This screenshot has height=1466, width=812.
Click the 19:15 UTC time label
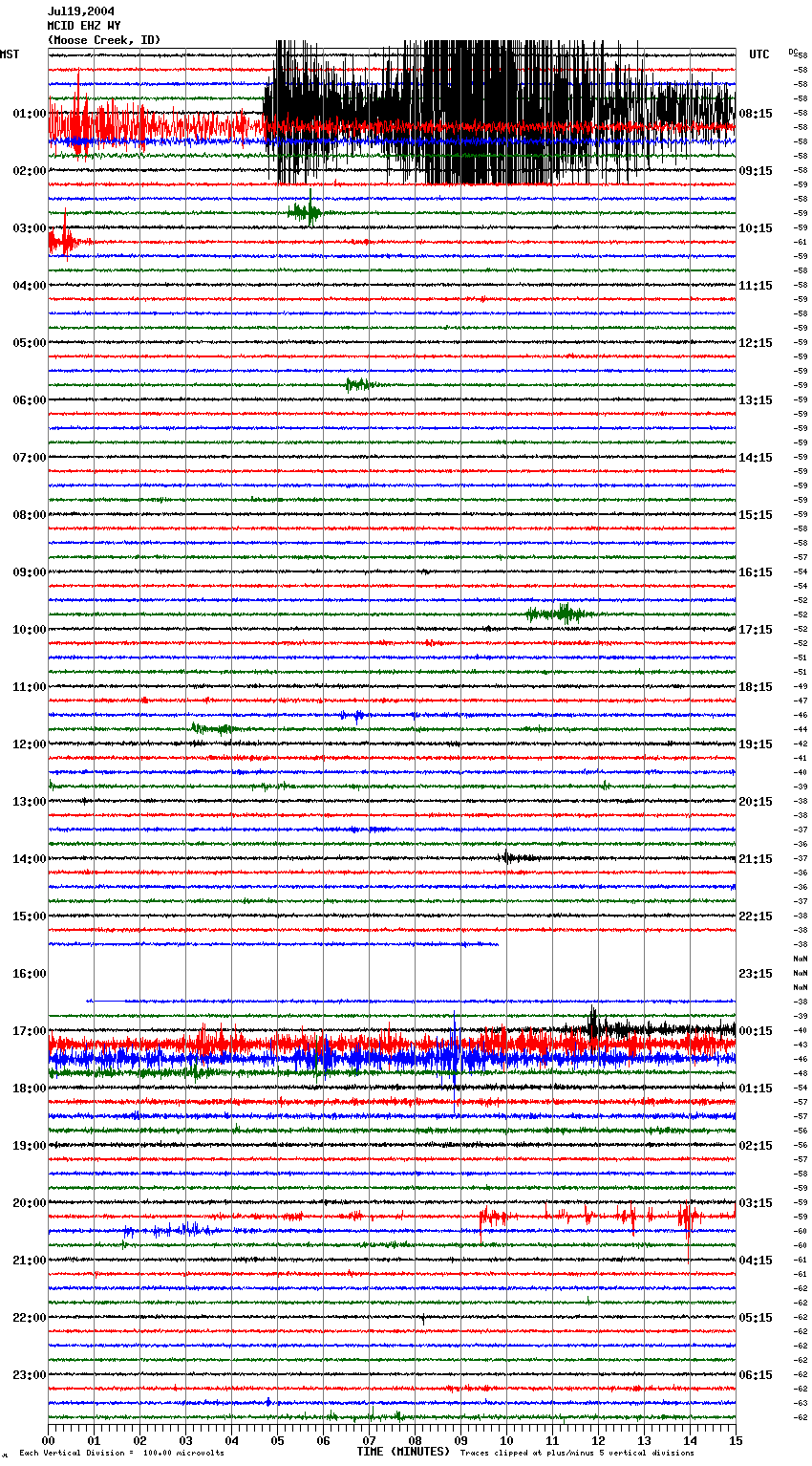[x=756, y=744]
